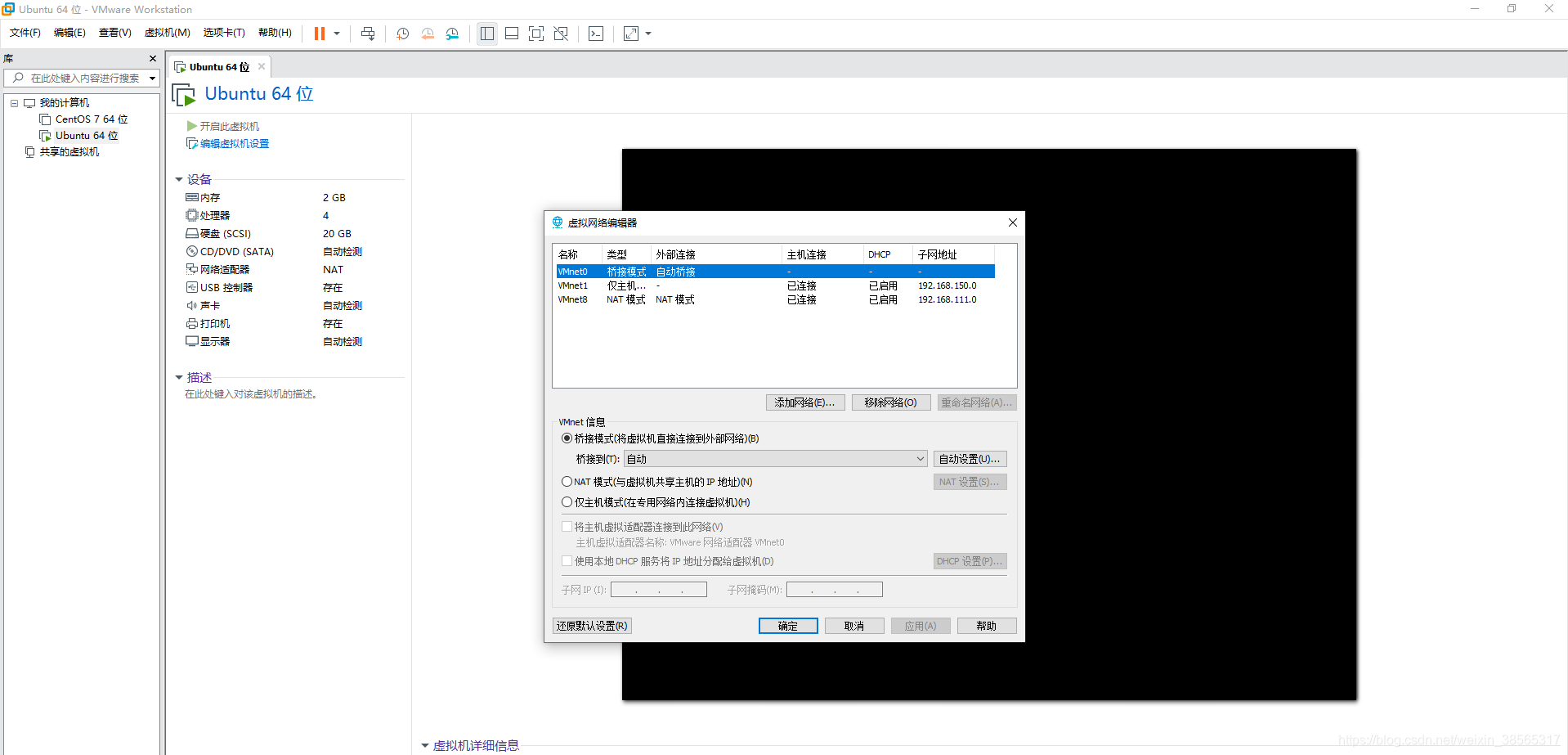Click the 硬盘 (SCSI) device icon
The width and height of the screenshot is (1568, 755).
point(191,233)
